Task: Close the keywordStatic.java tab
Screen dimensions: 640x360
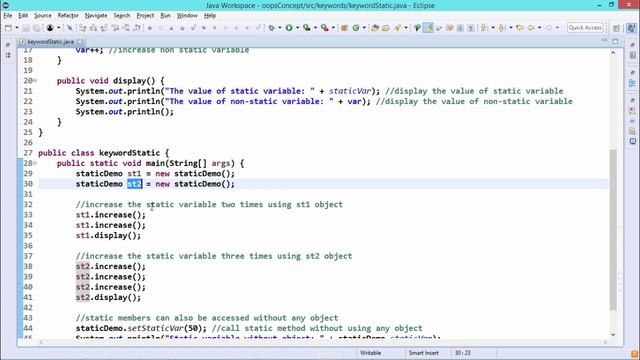Action: tap(80, 42)
